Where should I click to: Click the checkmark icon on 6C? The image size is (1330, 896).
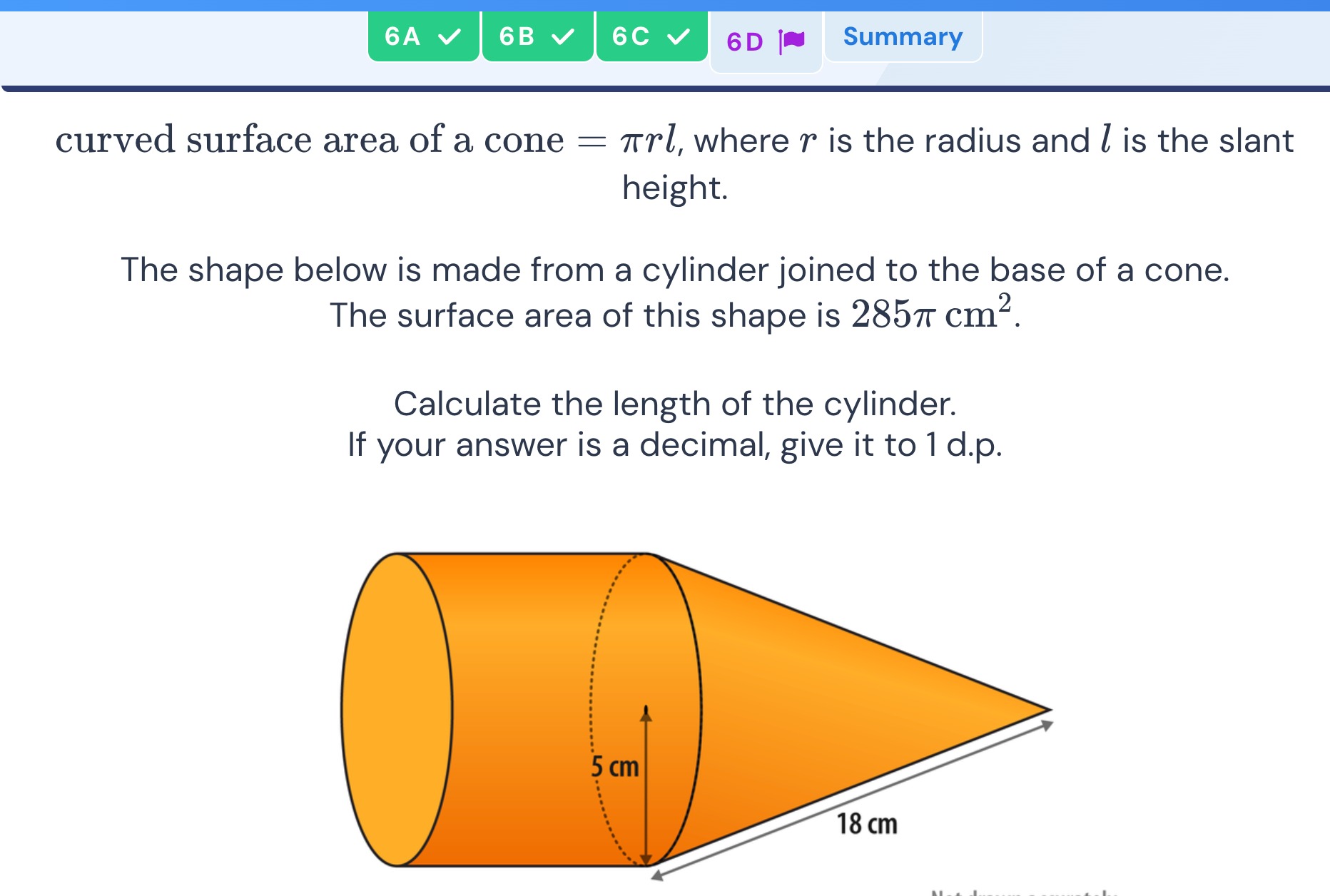tap(678, 36)
